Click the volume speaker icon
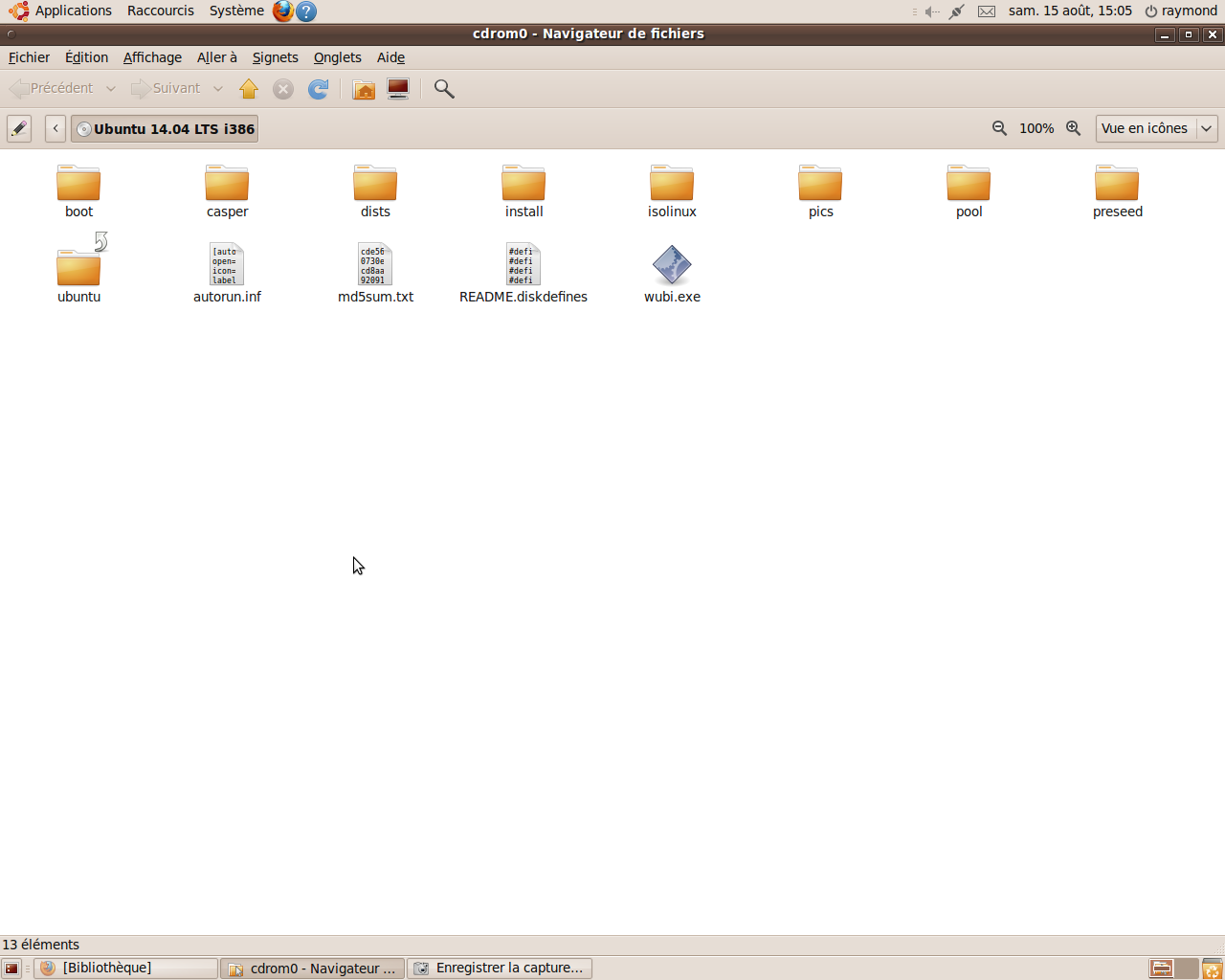1225x980 pixels. [931, 11]
